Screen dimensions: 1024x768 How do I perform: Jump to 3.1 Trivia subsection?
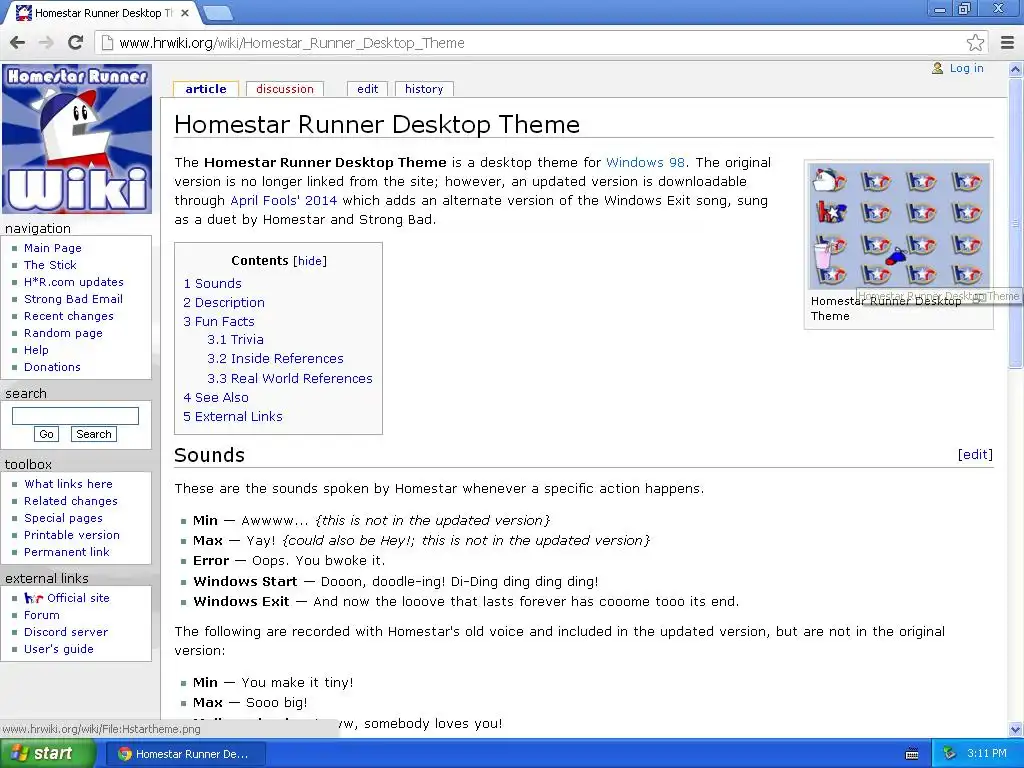point(235,340)
